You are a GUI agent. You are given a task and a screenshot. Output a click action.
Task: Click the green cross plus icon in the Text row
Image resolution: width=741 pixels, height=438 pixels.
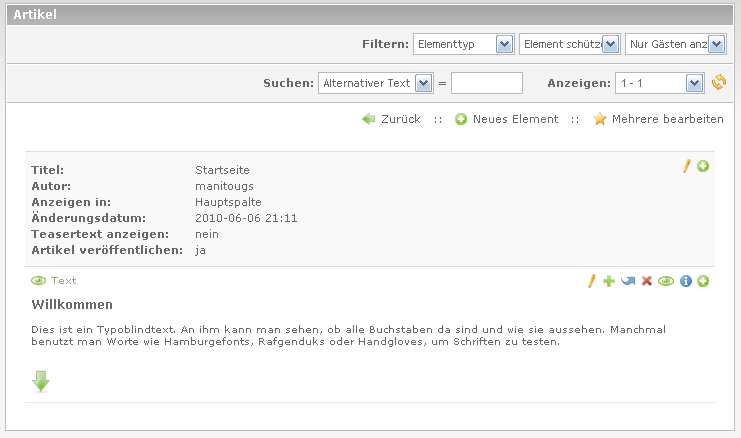pyautogui.click(x=609, y=281)
